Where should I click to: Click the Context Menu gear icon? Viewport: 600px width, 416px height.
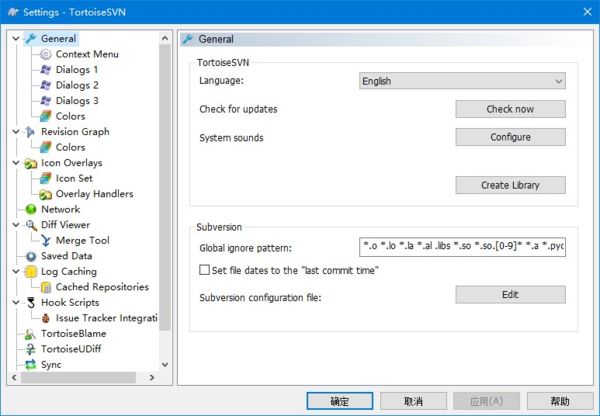[x=46, y=54]
